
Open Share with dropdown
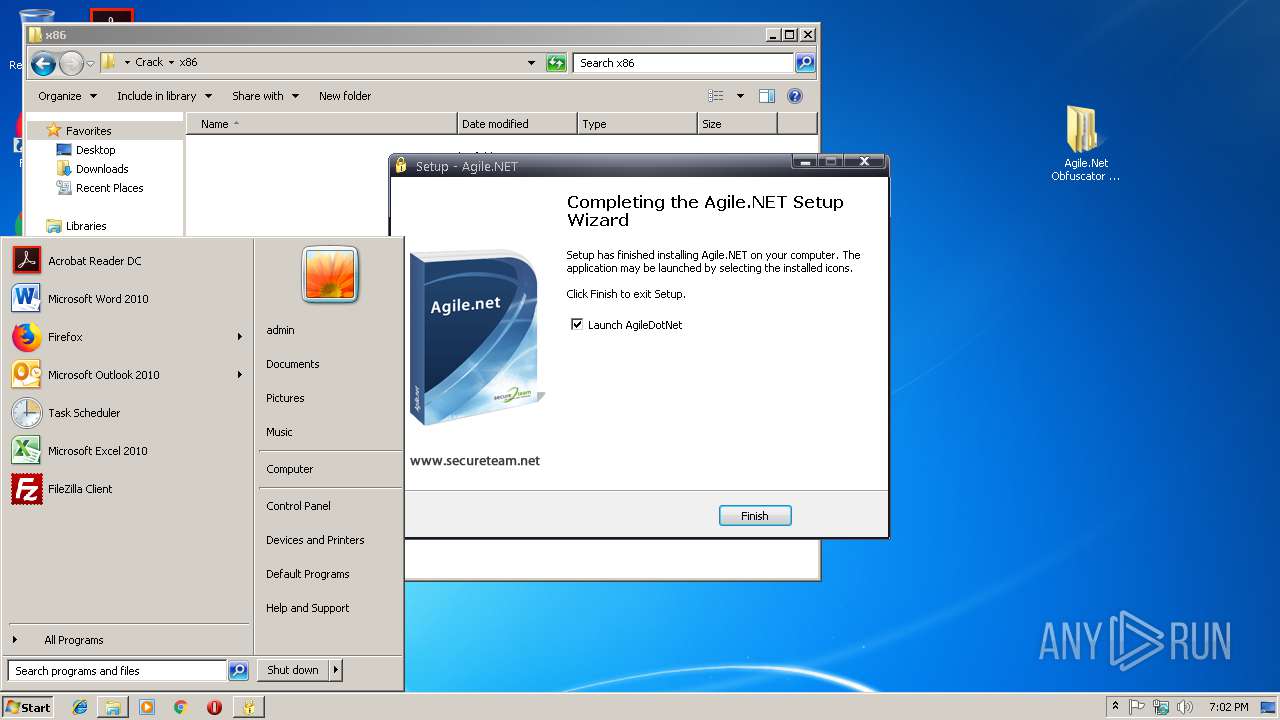266,96
